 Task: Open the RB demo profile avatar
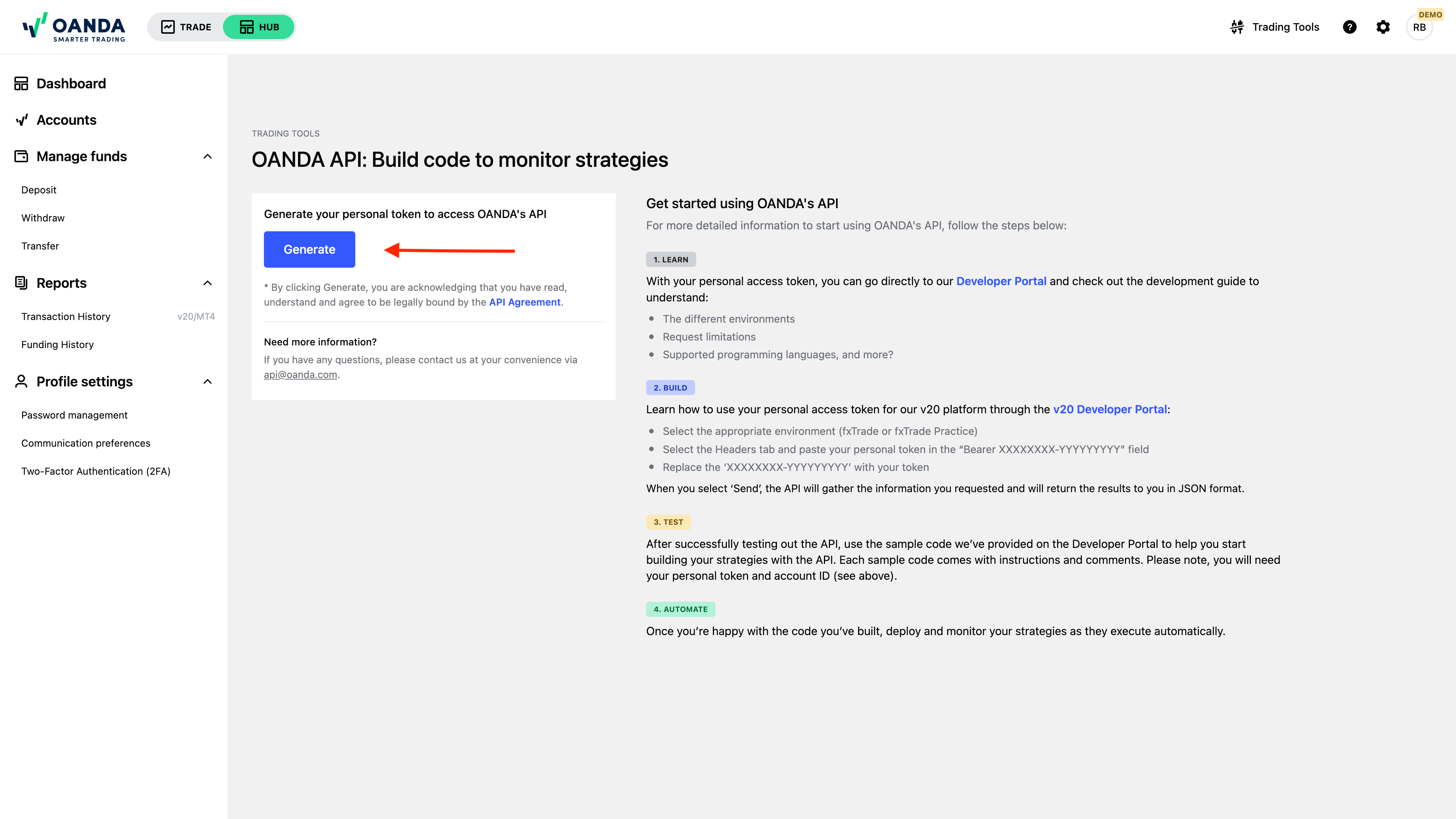click(x=1419, y=27)
